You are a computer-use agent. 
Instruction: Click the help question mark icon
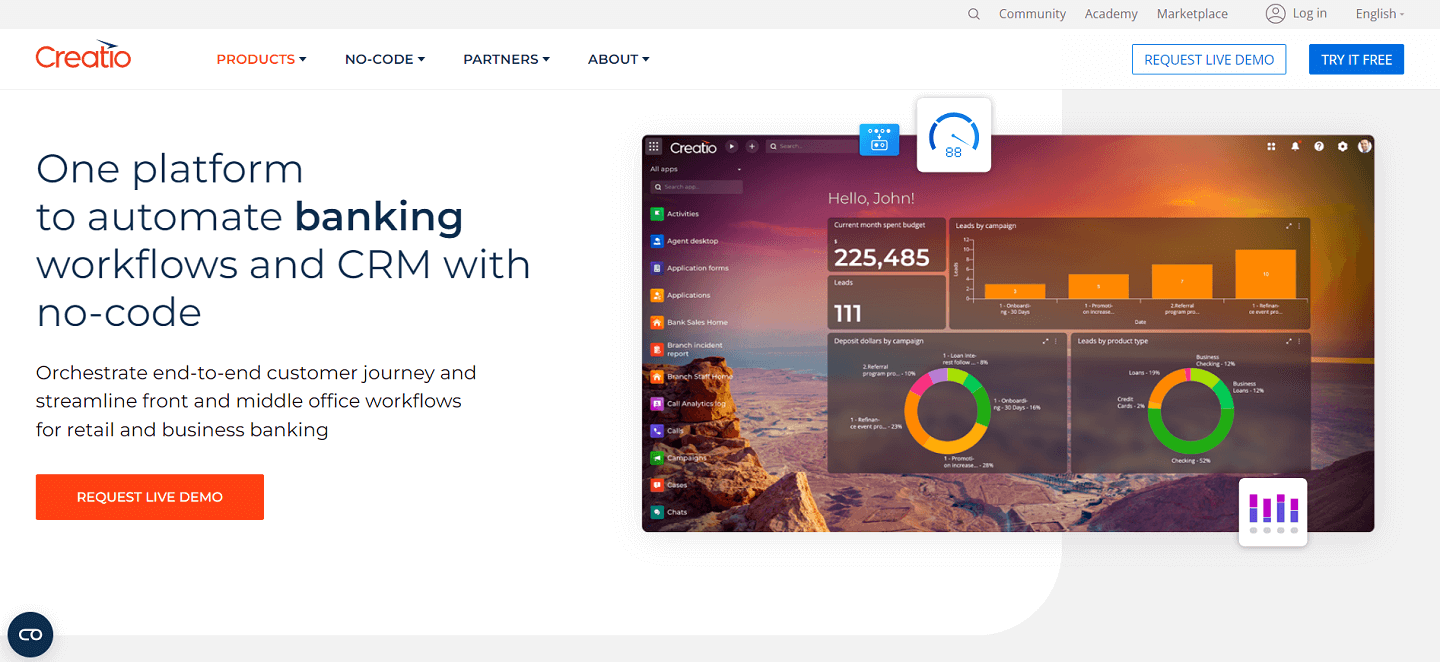1319,146
